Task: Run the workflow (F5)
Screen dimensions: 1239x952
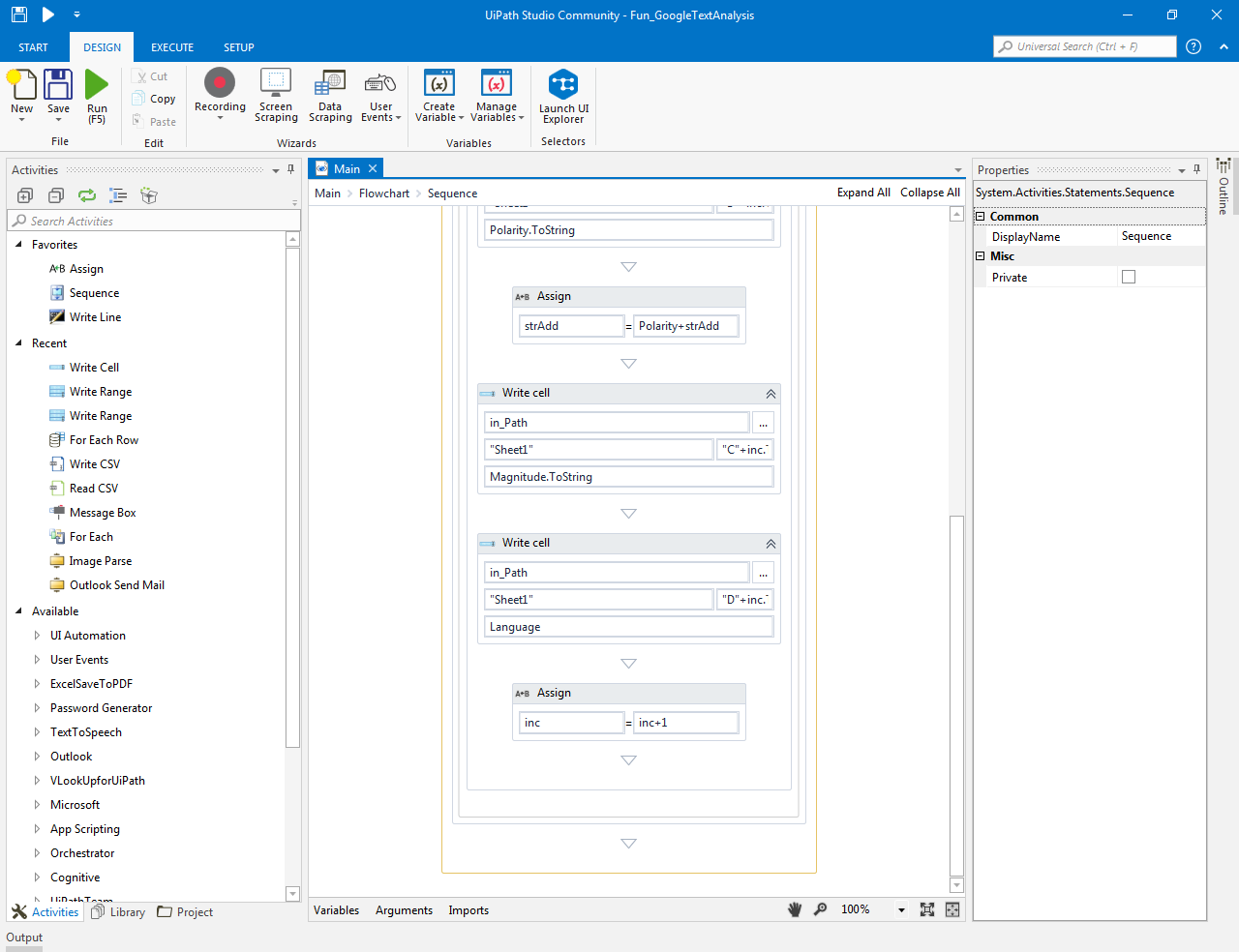Action: pyautogui.click(x=97, y=97)
